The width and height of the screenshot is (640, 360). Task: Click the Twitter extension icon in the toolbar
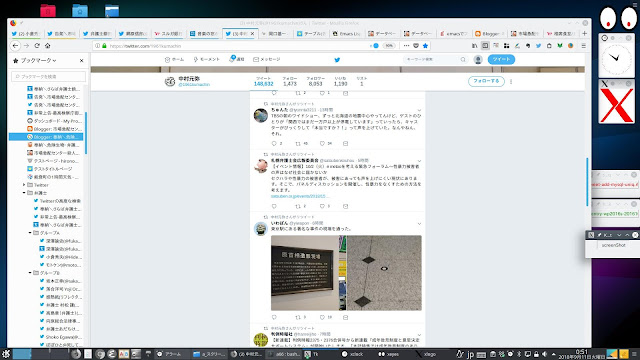(538, 46)
